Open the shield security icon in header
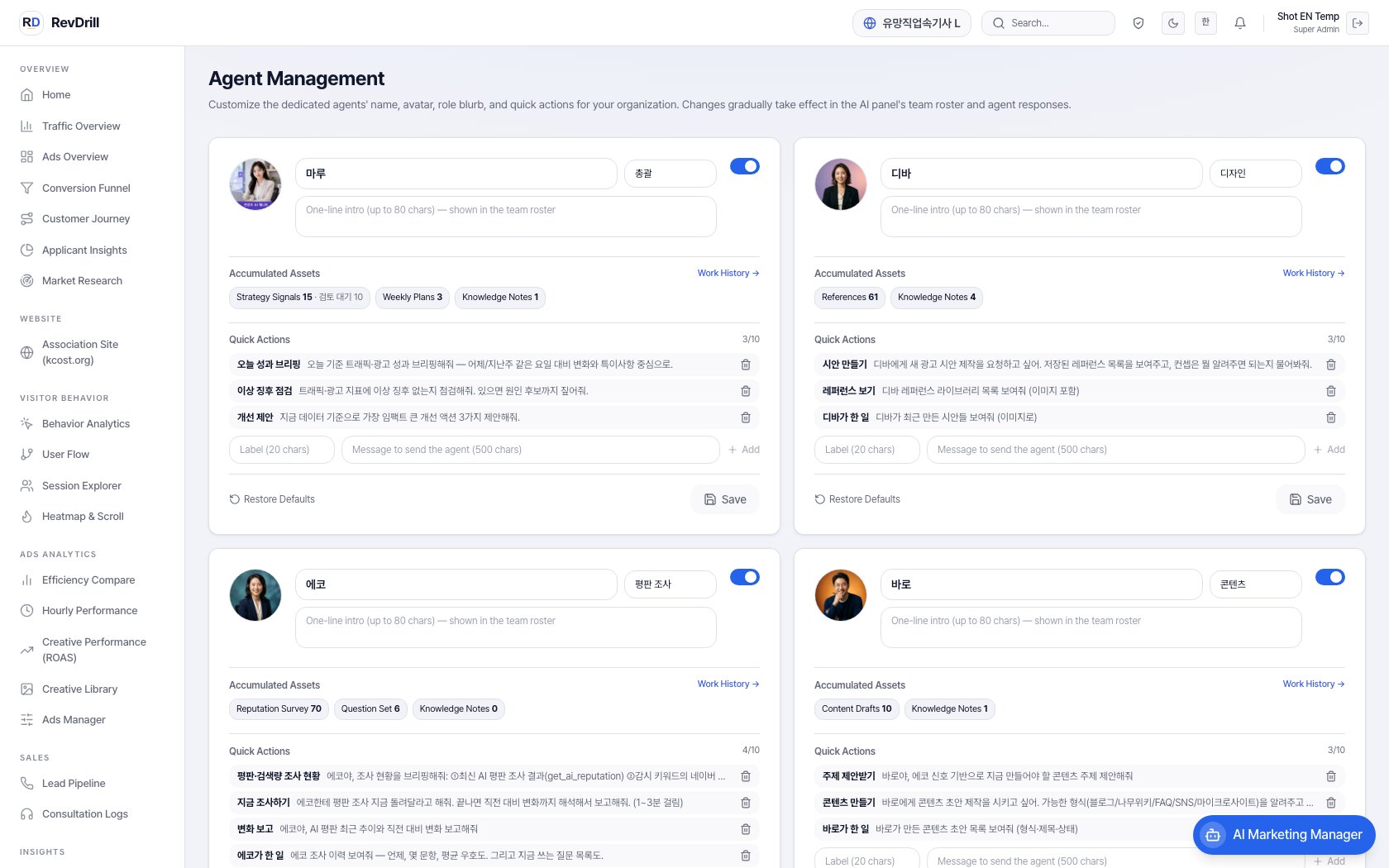Image resolution: width=1389 pixels, height=868 pixels. tap(1138, 23)
